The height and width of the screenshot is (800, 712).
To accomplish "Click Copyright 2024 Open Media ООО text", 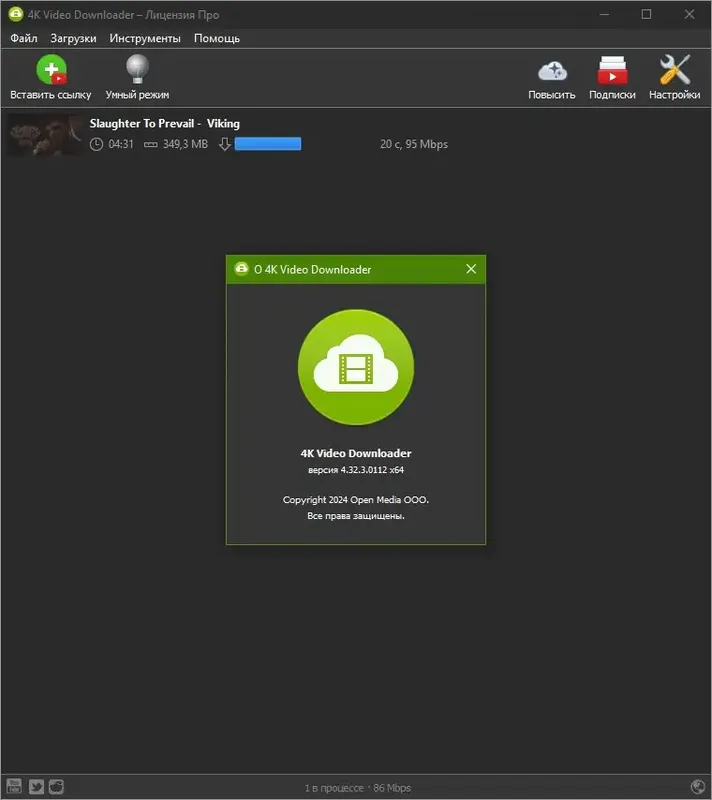I will [356, 499].
